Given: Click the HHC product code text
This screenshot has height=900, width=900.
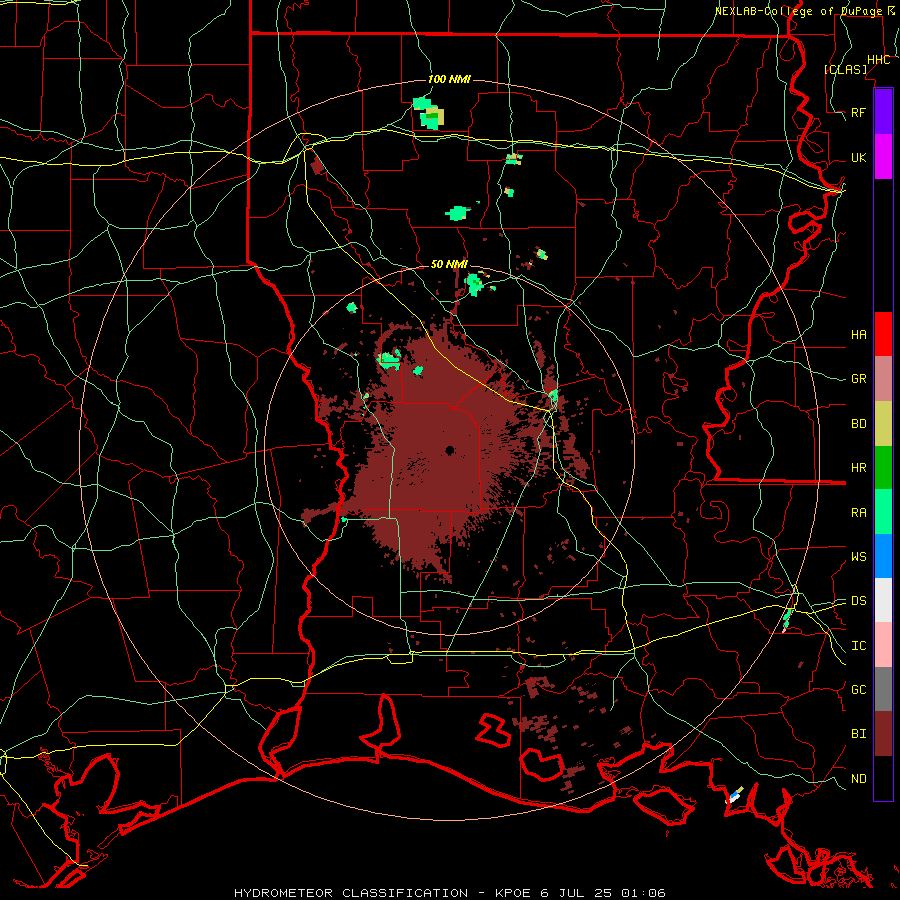Looking at the screenshot, I should 878,60.
